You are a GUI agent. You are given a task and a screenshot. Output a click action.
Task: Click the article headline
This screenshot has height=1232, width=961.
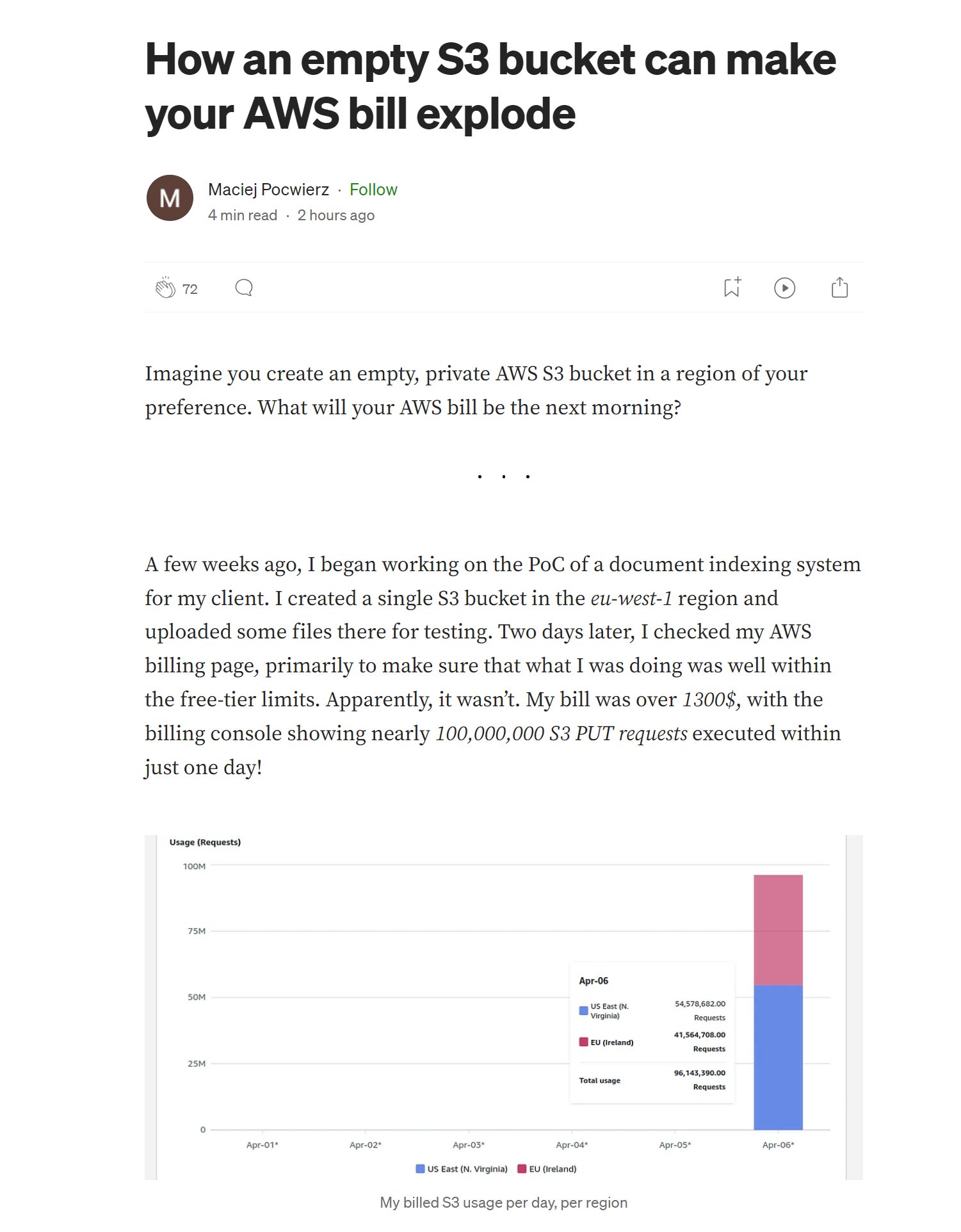pyautogui.click(x=490, y=86)
